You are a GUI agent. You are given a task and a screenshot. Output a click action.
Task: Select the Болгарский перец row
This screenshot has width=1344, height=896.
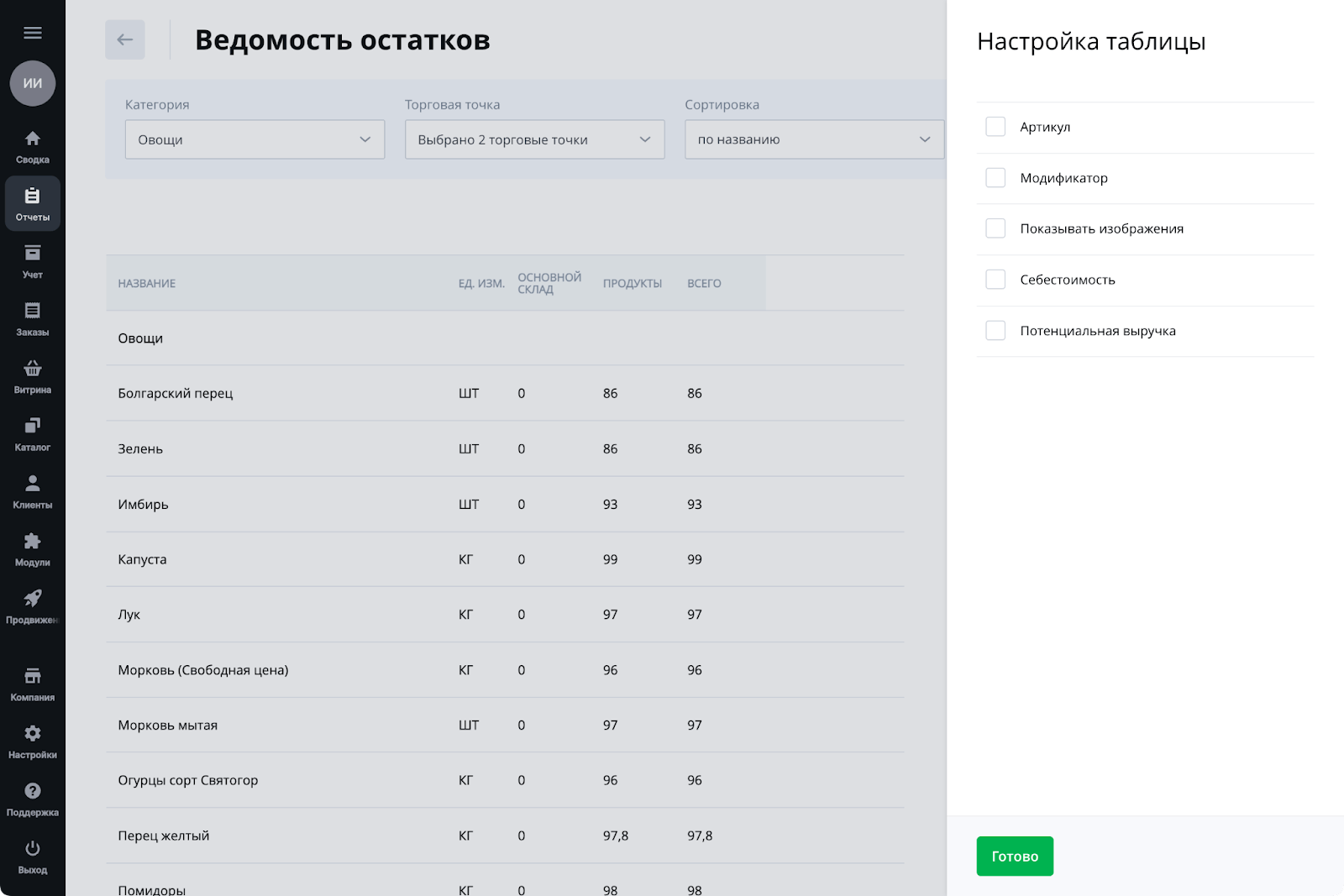click(505, 393)
